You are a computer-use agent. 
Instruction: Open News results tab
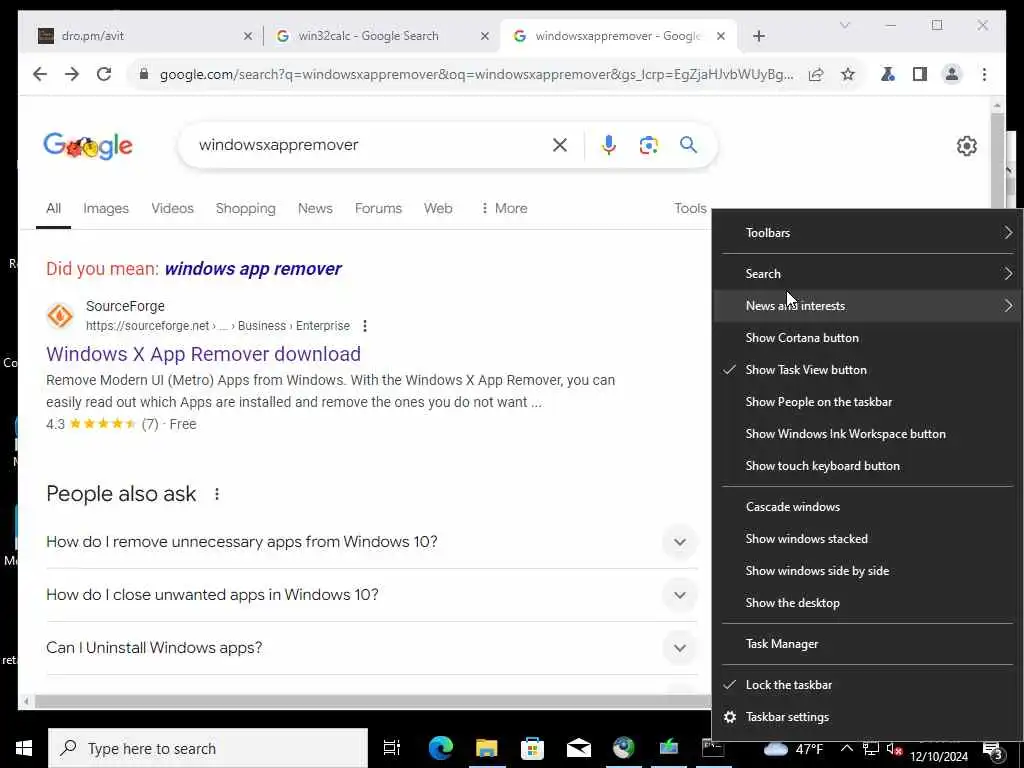pos(315,208)
